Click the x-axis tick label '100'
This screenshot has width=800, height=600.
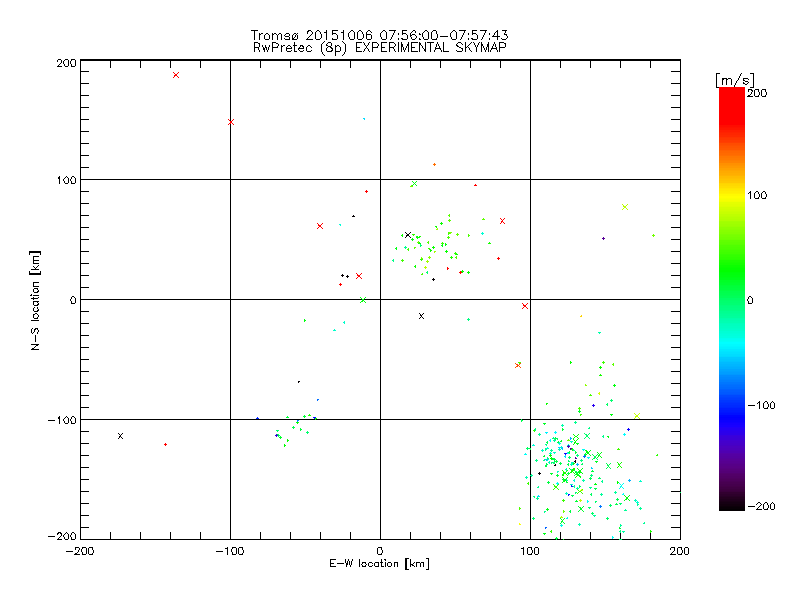(x=530, y=551)
